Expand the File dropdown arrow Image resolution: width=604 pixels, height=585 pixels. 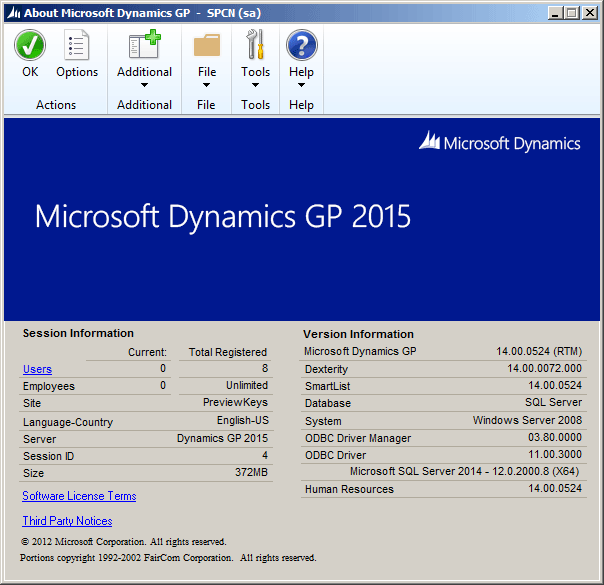[206, 86]
